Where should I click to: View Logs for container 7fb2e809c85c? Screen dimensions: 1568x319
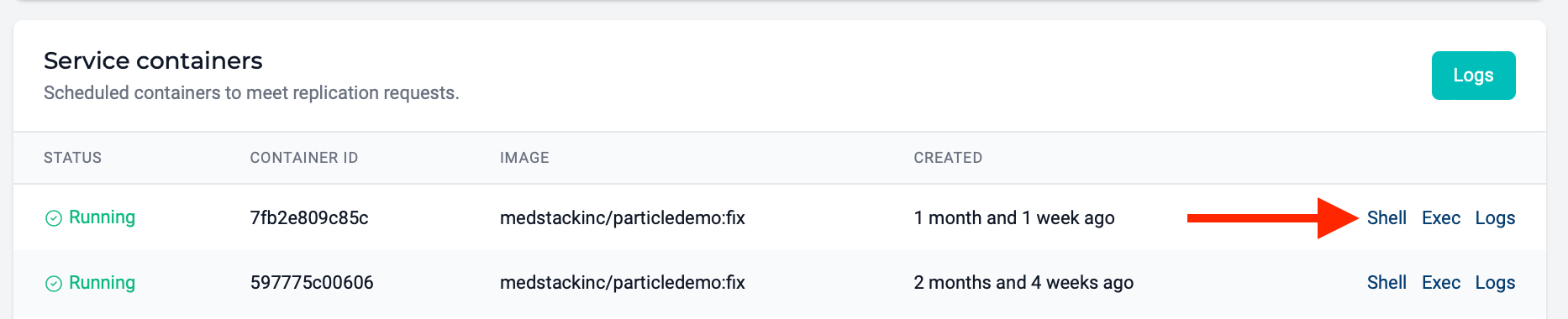click(x=1495, y=218)
